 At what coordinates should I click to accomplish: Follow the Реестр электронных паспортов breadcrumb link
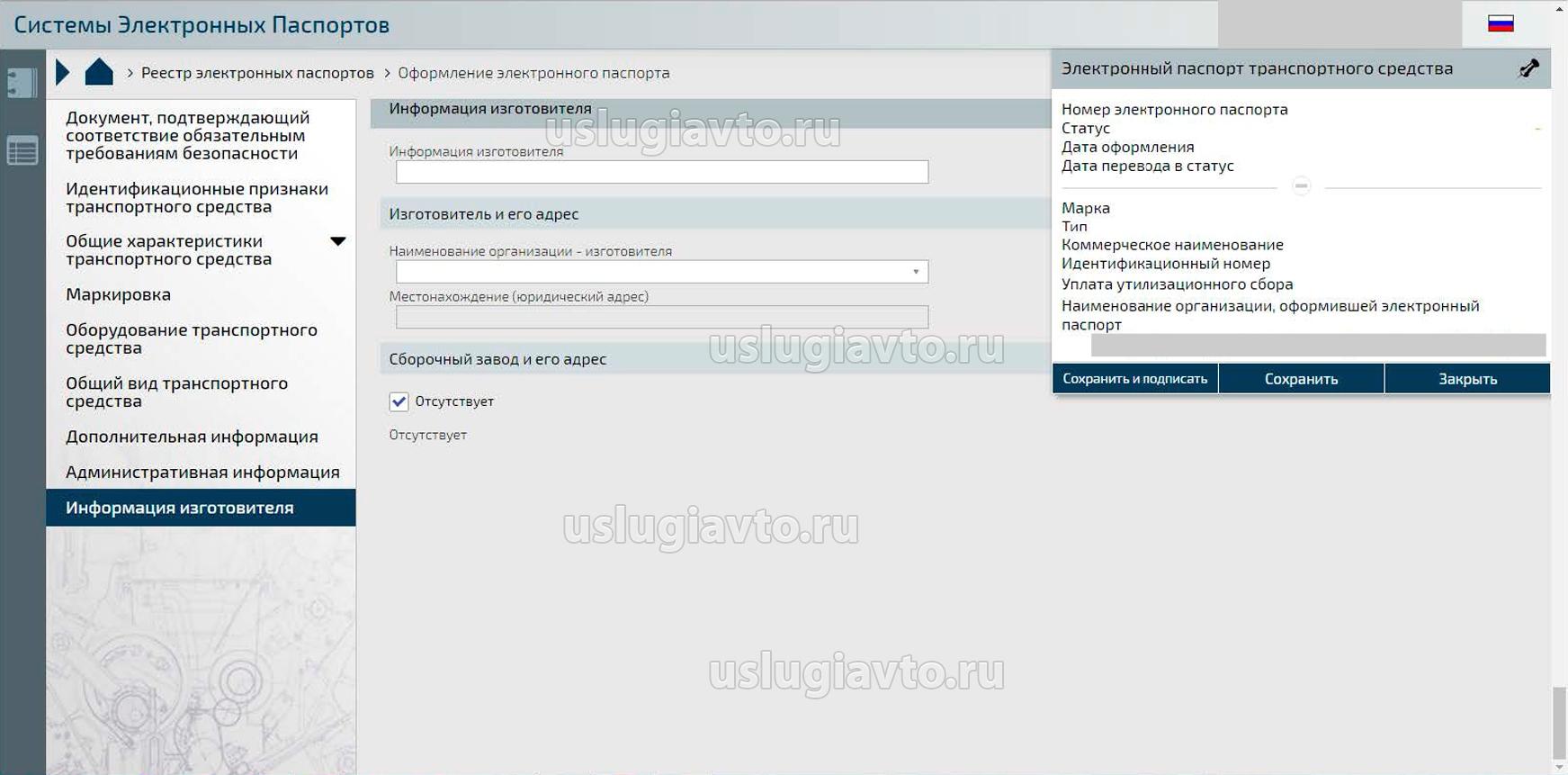(257, 73)
